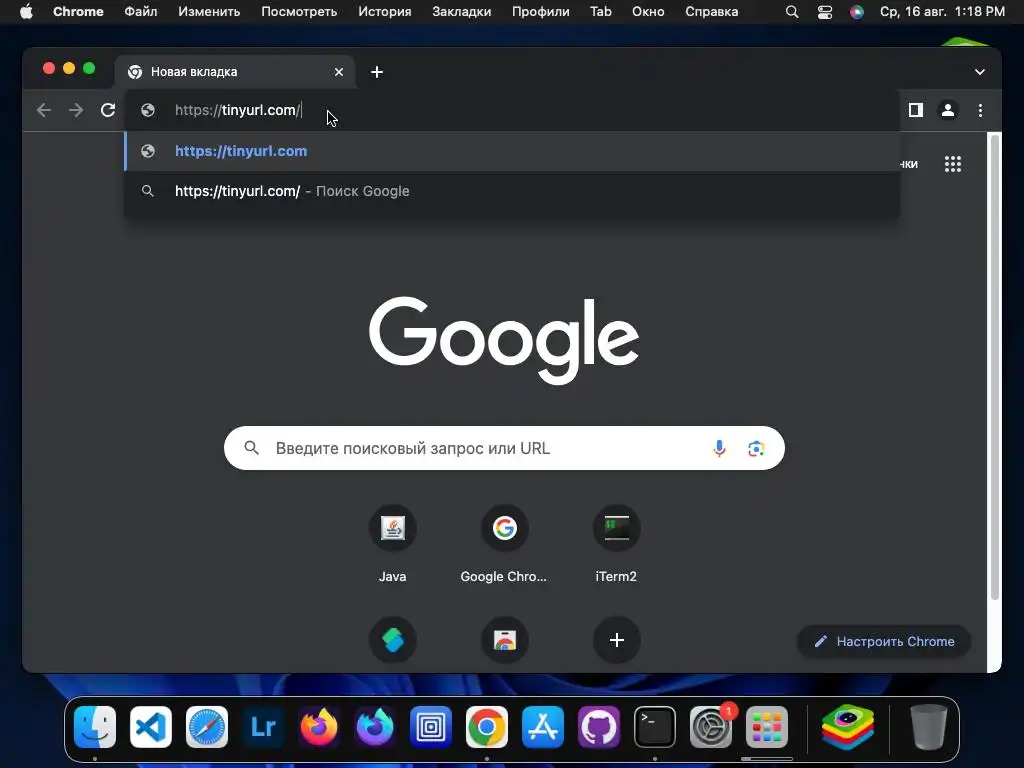Open the Посмотреть menu
Image resolution: width=1024 pixels, height=768 pixels.
tap(299, 12)
